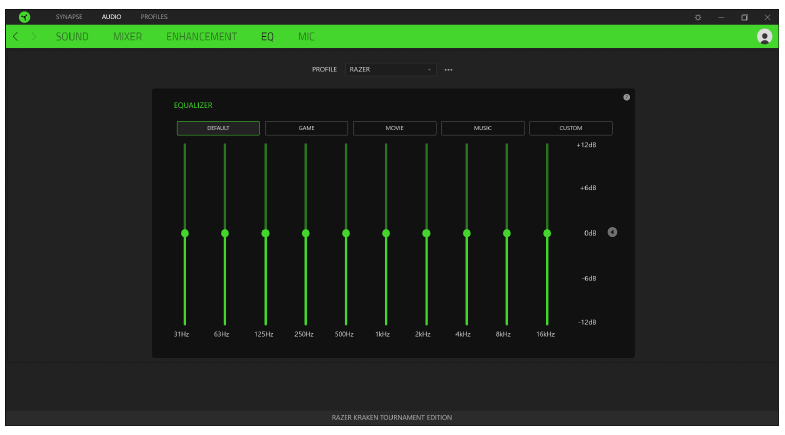Select the DEFAULT equalizer preset
Image resolution: width=785 pixels, height=435 pixels.
(218, 128)
